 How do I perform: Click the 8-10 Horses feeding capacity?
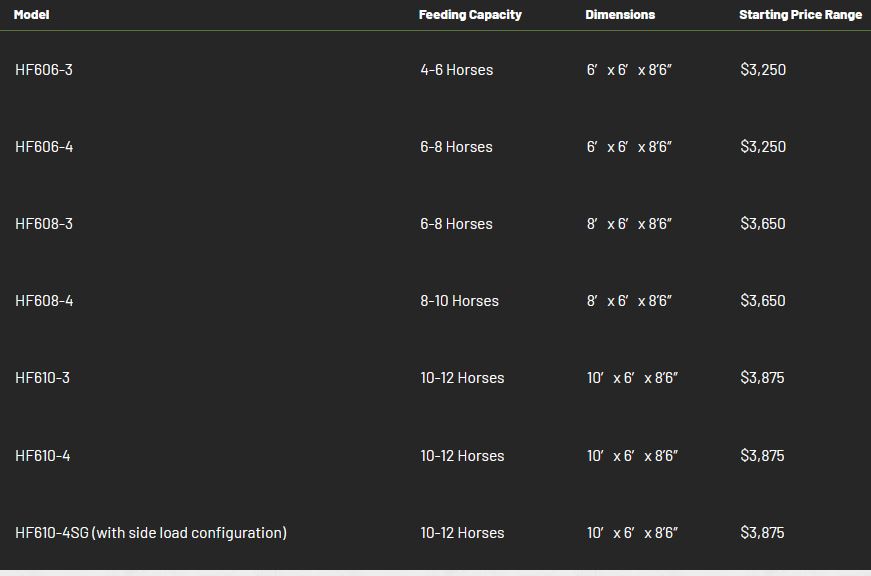pyautogui.click(x=459, y=301)
